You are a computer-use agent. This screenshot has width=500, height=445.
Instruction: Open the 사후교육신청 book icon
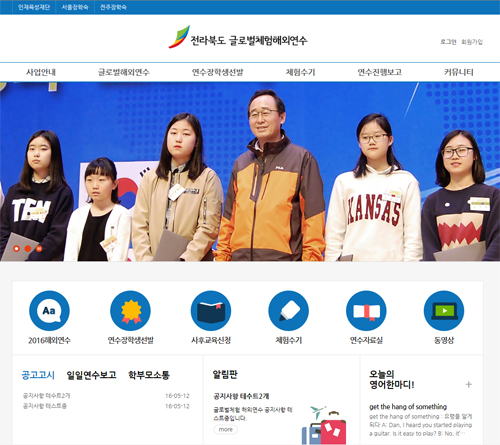click(211, 310)
